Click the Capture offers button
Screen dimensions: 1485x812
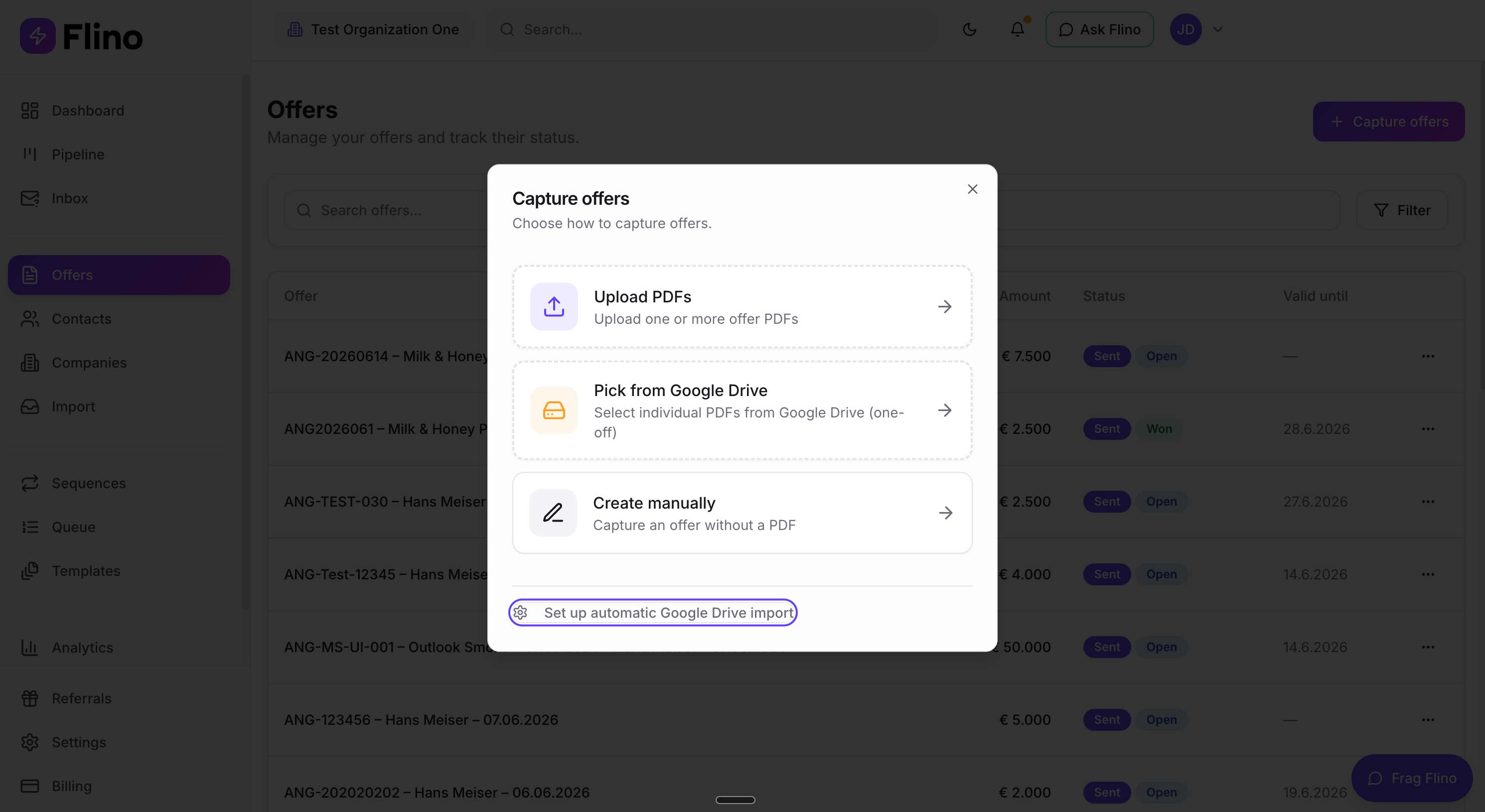tap(1389, 122)
